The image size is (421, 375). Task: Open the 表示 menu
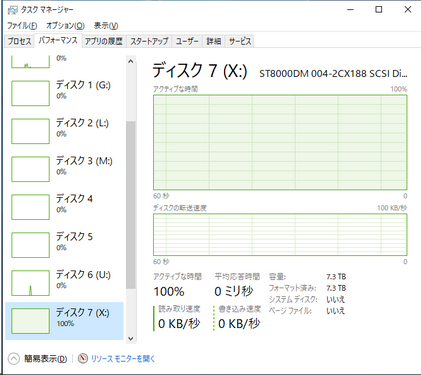(x=106, y=25)
